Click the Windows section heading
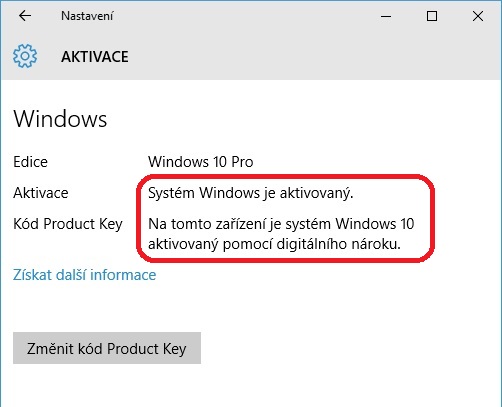This screenshot has height=407, width=502. 60,119
